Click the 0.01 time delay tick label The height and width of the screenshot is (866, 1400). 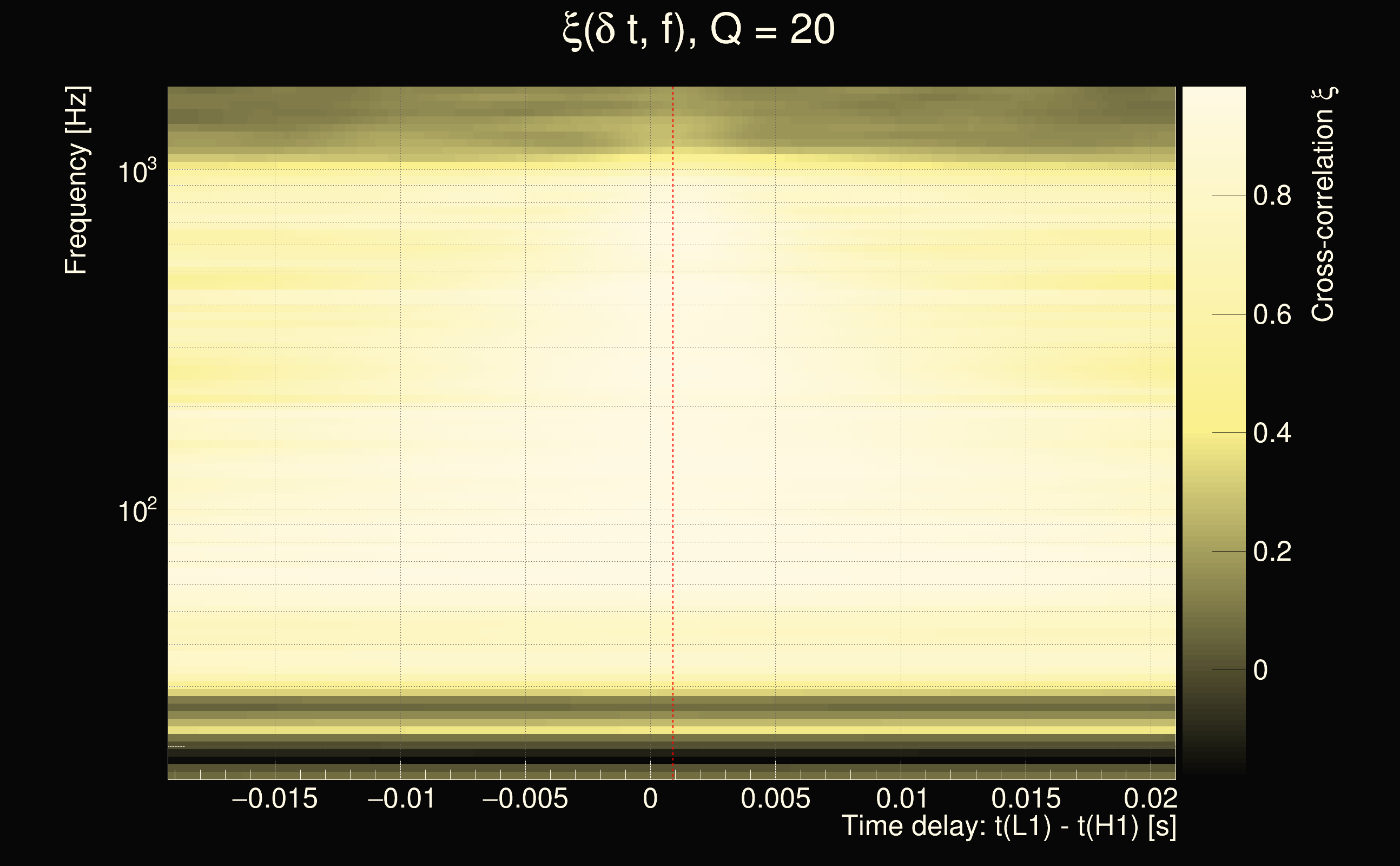pyautogui.click(x=901, y=799)
